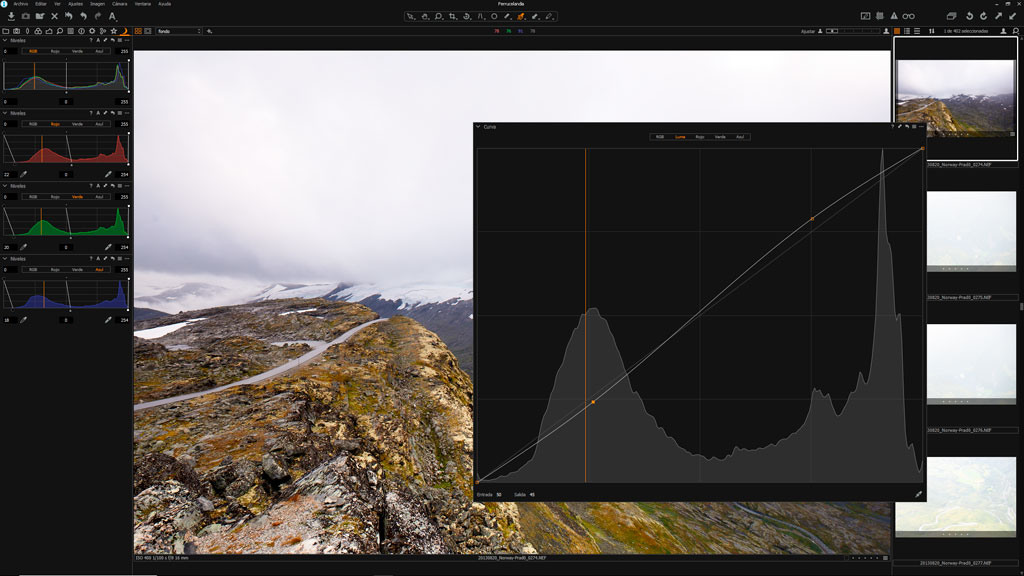Collapse the Curva panel chevron
Viewport: 1024px width, 576px height.
(x=478, y=127)
